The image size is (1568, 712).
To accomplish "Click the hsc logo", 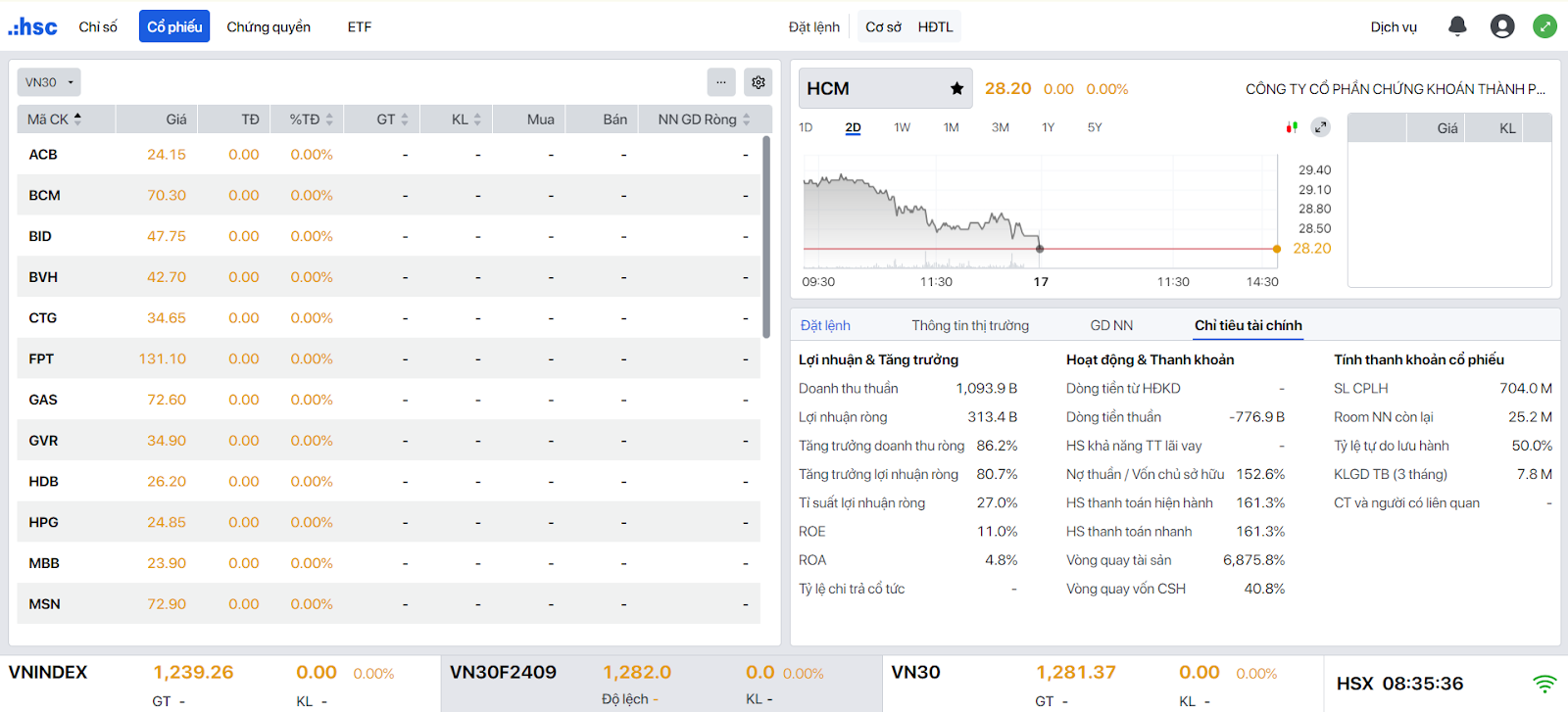I will point(32,26).
